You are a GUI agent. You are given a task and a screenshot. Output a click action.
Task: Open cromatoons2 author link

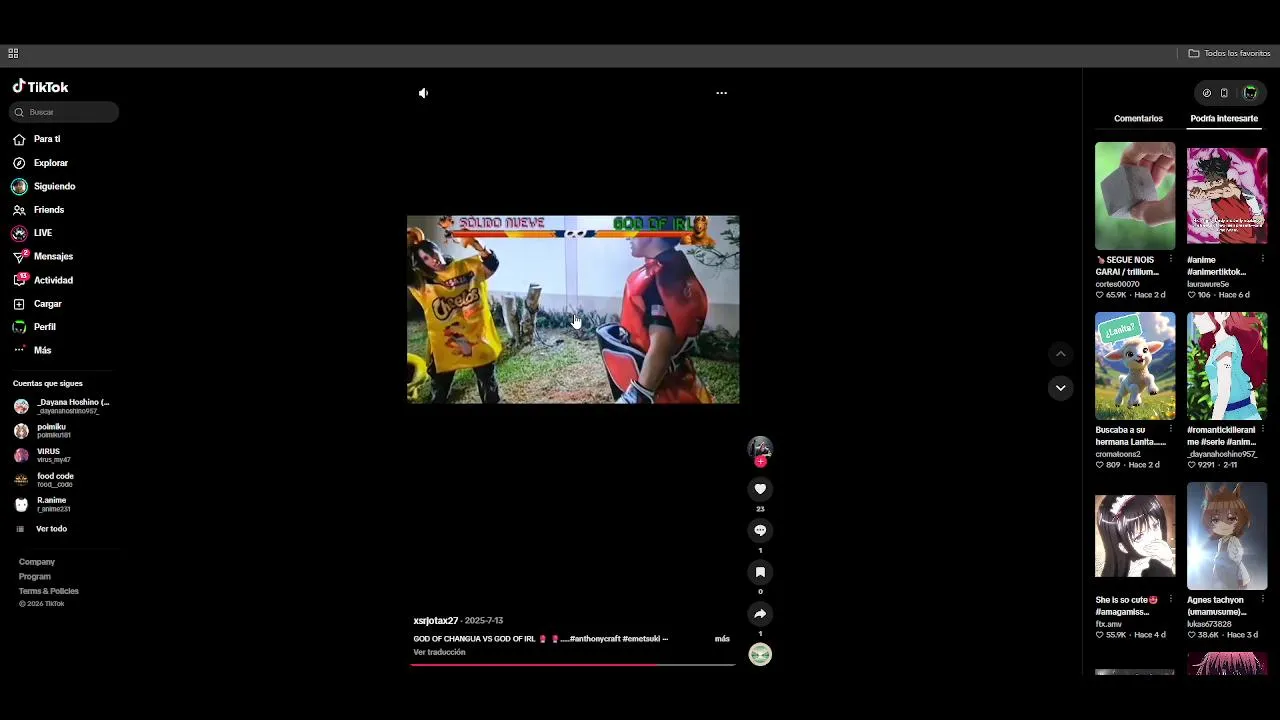click(1118, 454)
